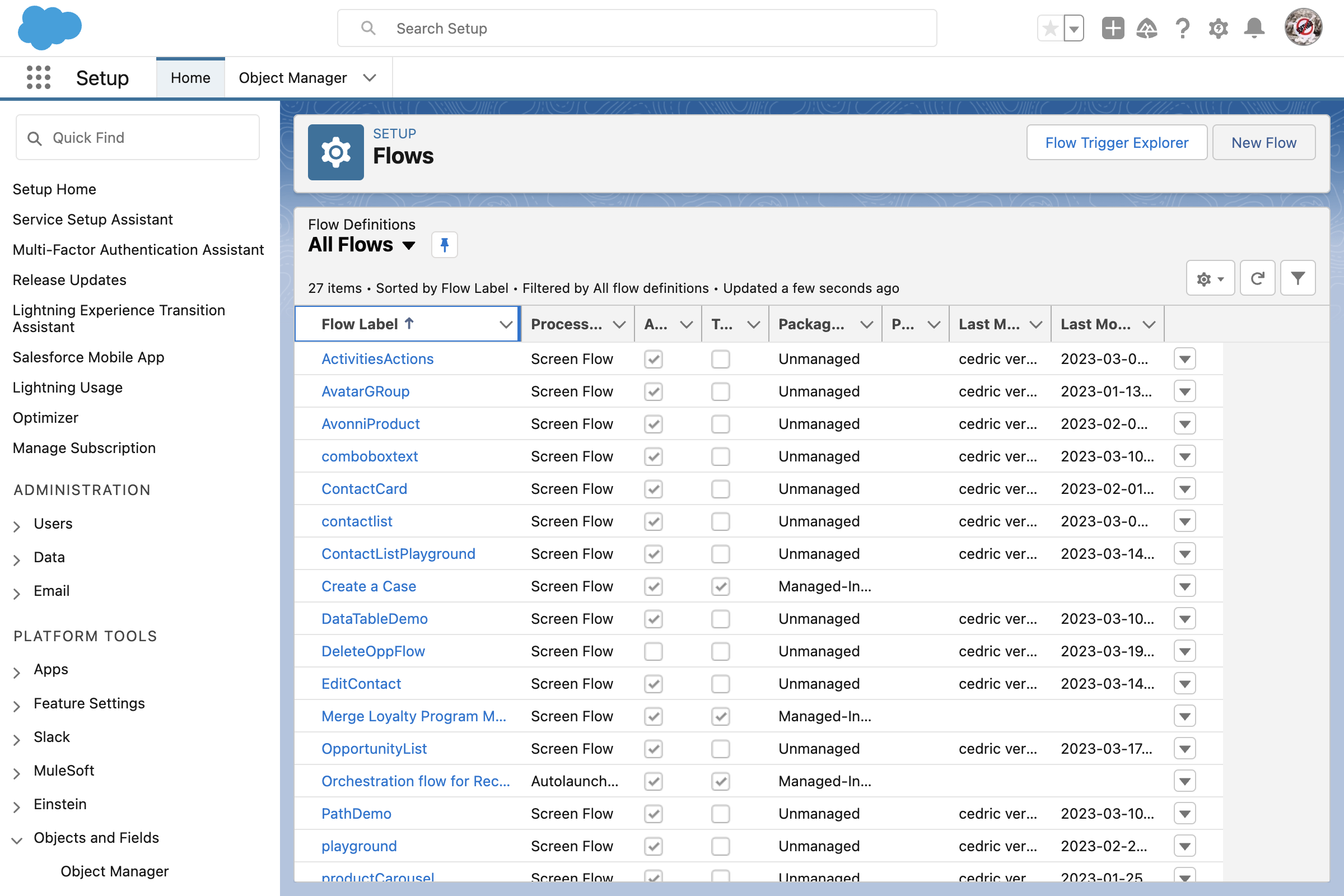Open row actions for OpportunityList
Screen dimensions: 1344x896
click(1184, 749)
